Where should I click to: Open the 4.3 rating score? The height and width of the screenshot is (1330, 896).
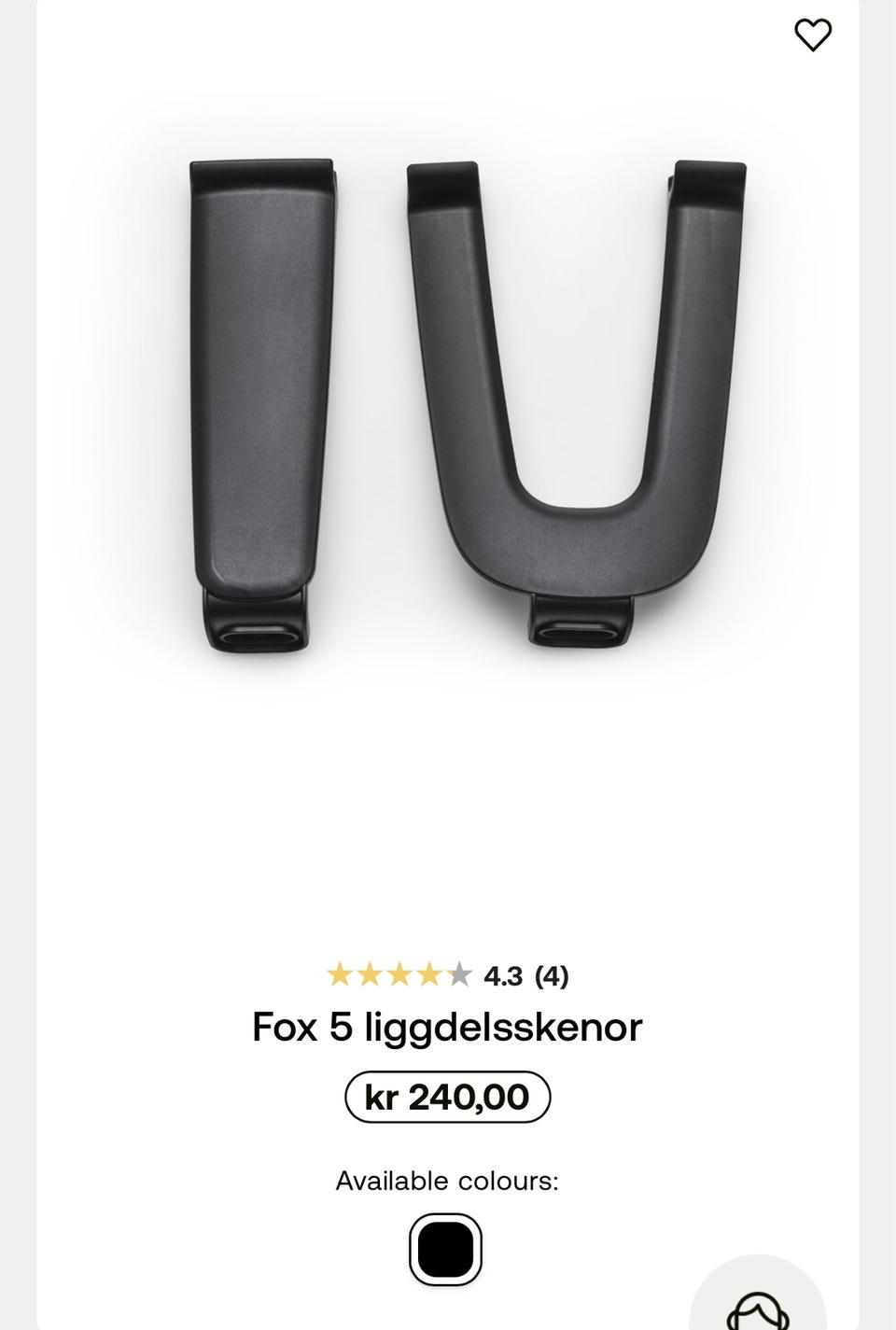click(503, 976)
